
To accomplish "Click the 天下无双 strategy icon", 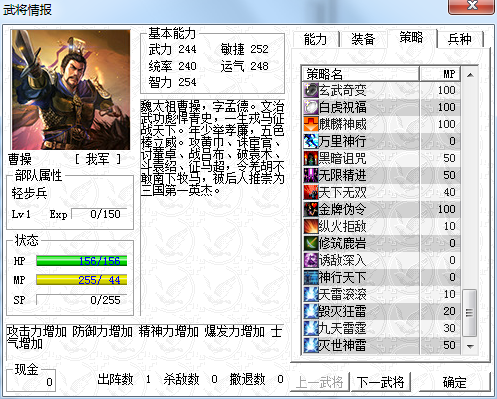I will 311,192.
